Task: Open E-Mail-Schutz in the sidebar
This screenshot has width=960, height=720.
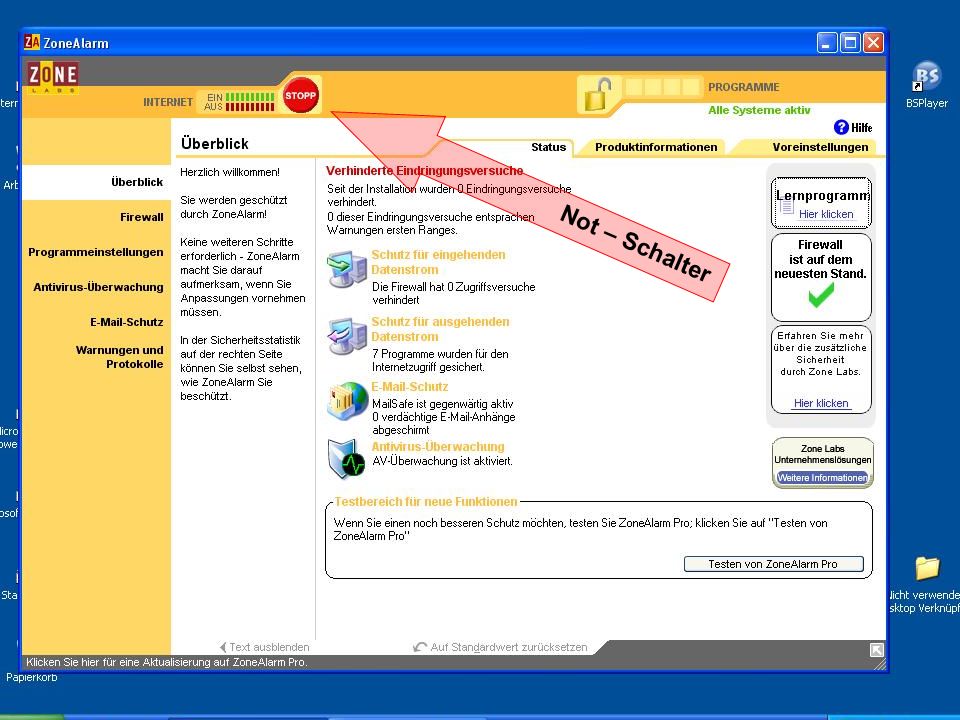Action: coord(126,321)
